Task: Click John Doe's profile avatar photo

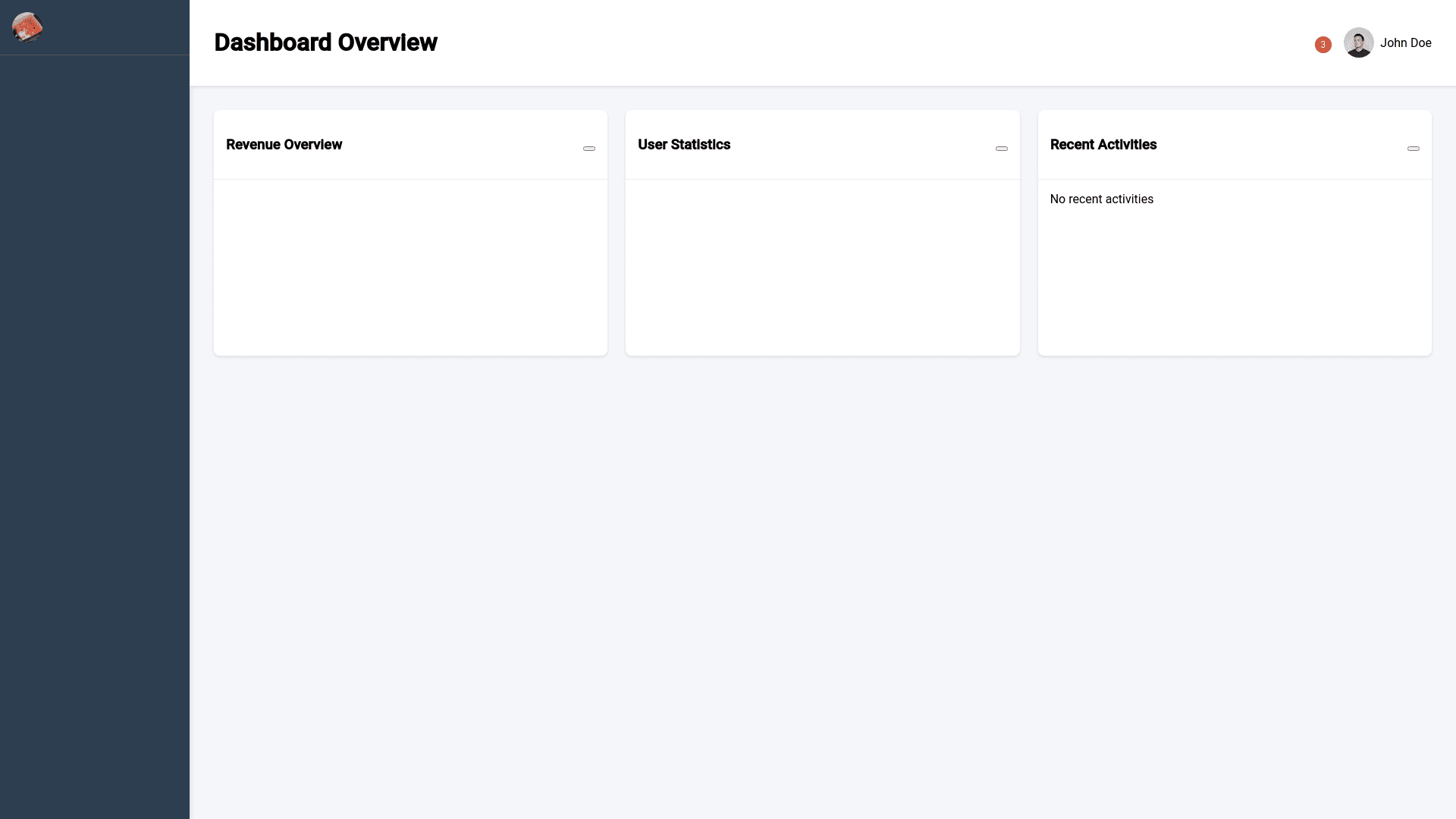Action: 1358,42
